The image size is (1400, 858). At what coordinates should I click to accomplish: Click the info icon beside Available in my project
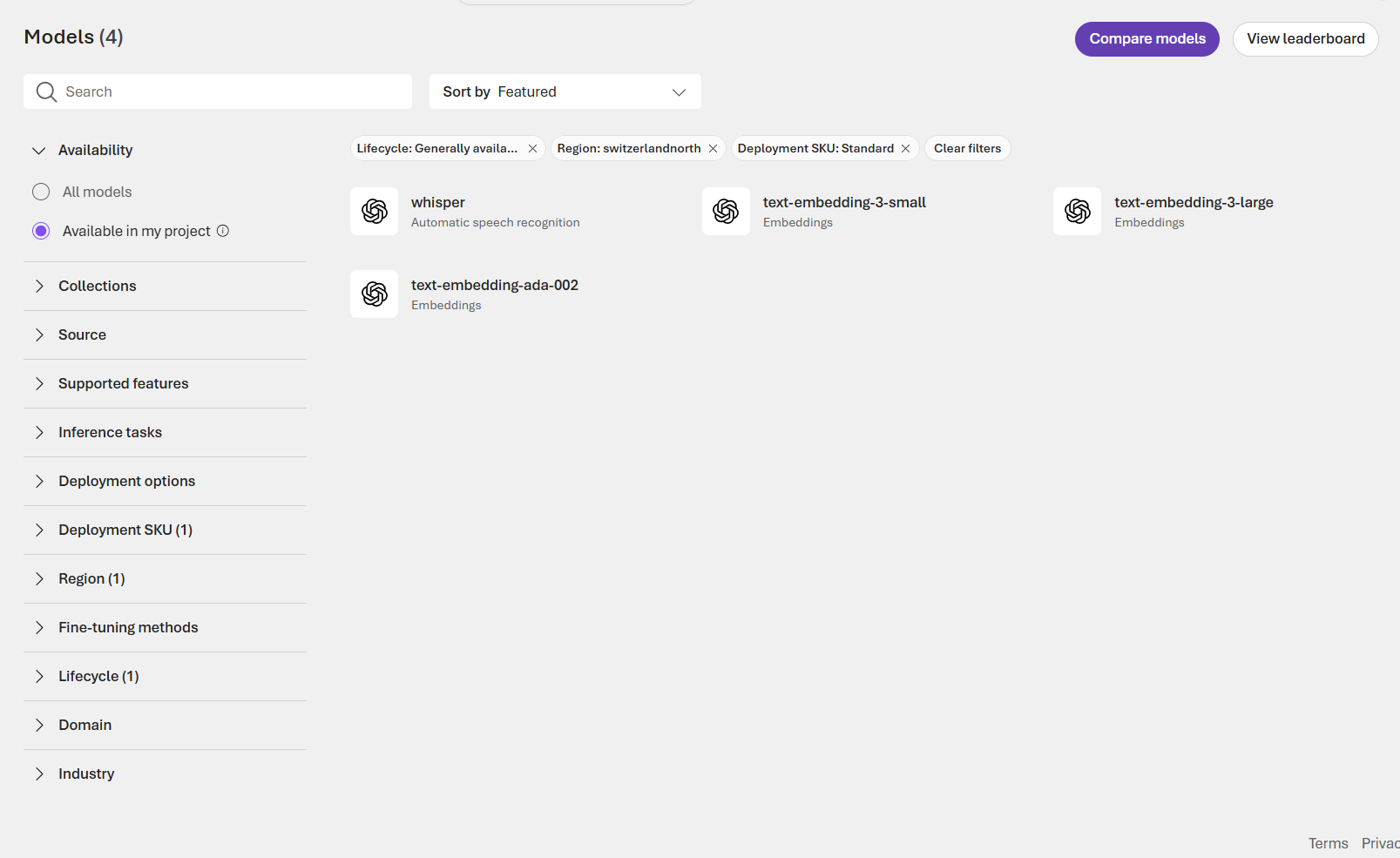[x=223, y=231]
